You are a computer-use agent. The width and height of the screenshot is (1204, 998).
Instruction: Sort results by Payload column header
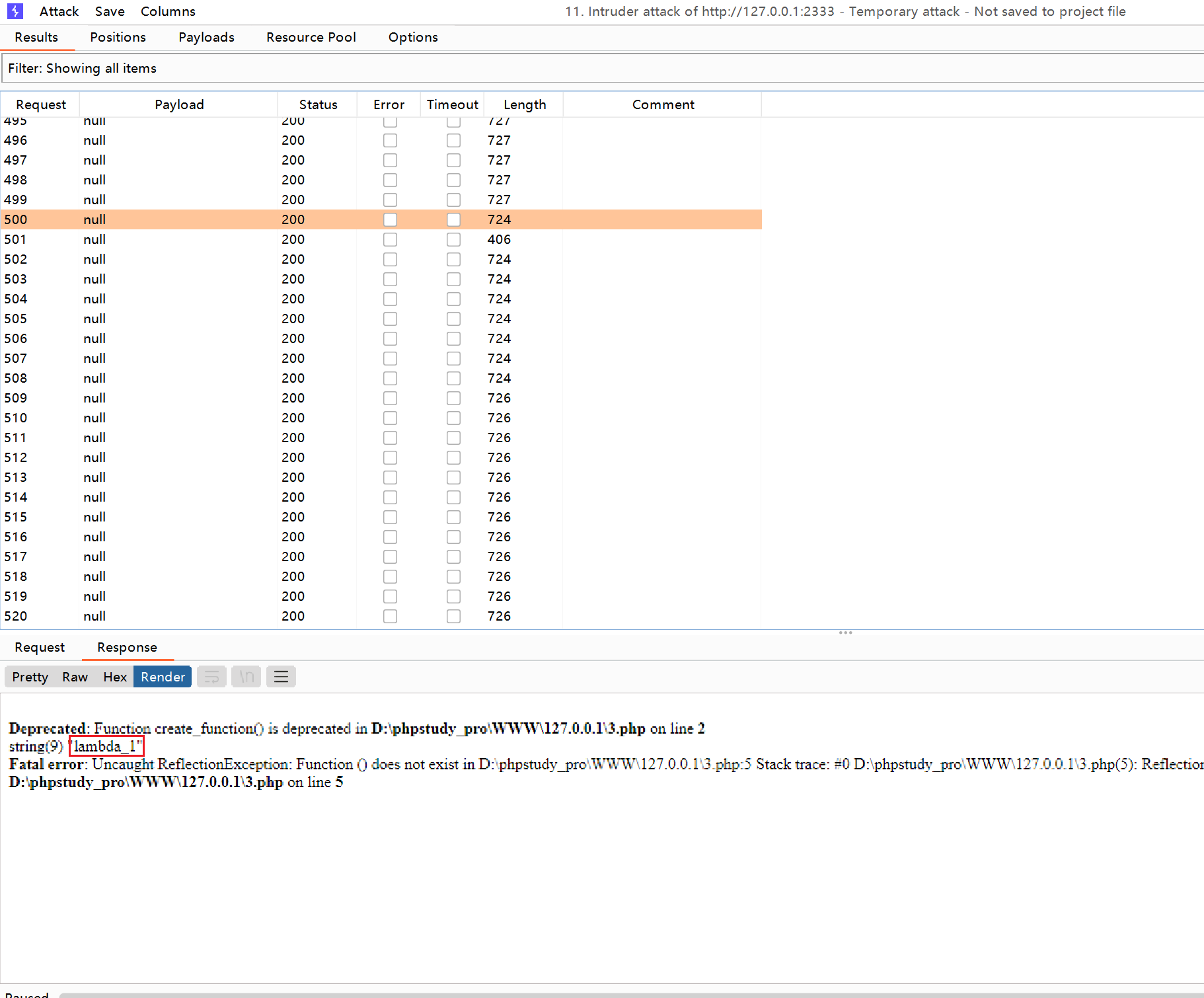pos(179,104)
